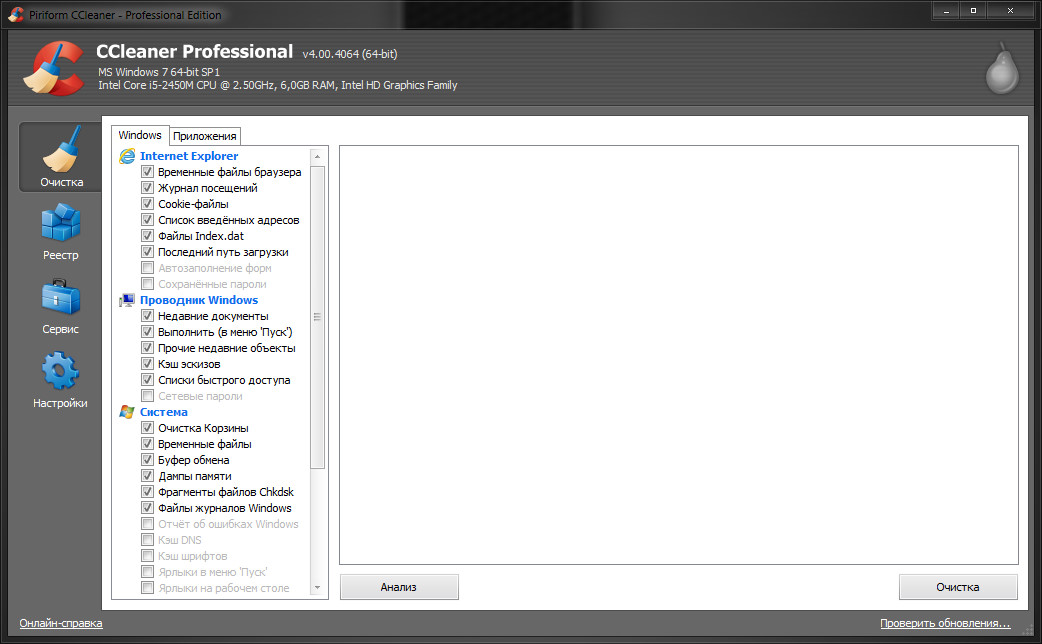
Task: Enable Ярлыки в меню 'Пуск' checkbox
Action: point(148,572)
